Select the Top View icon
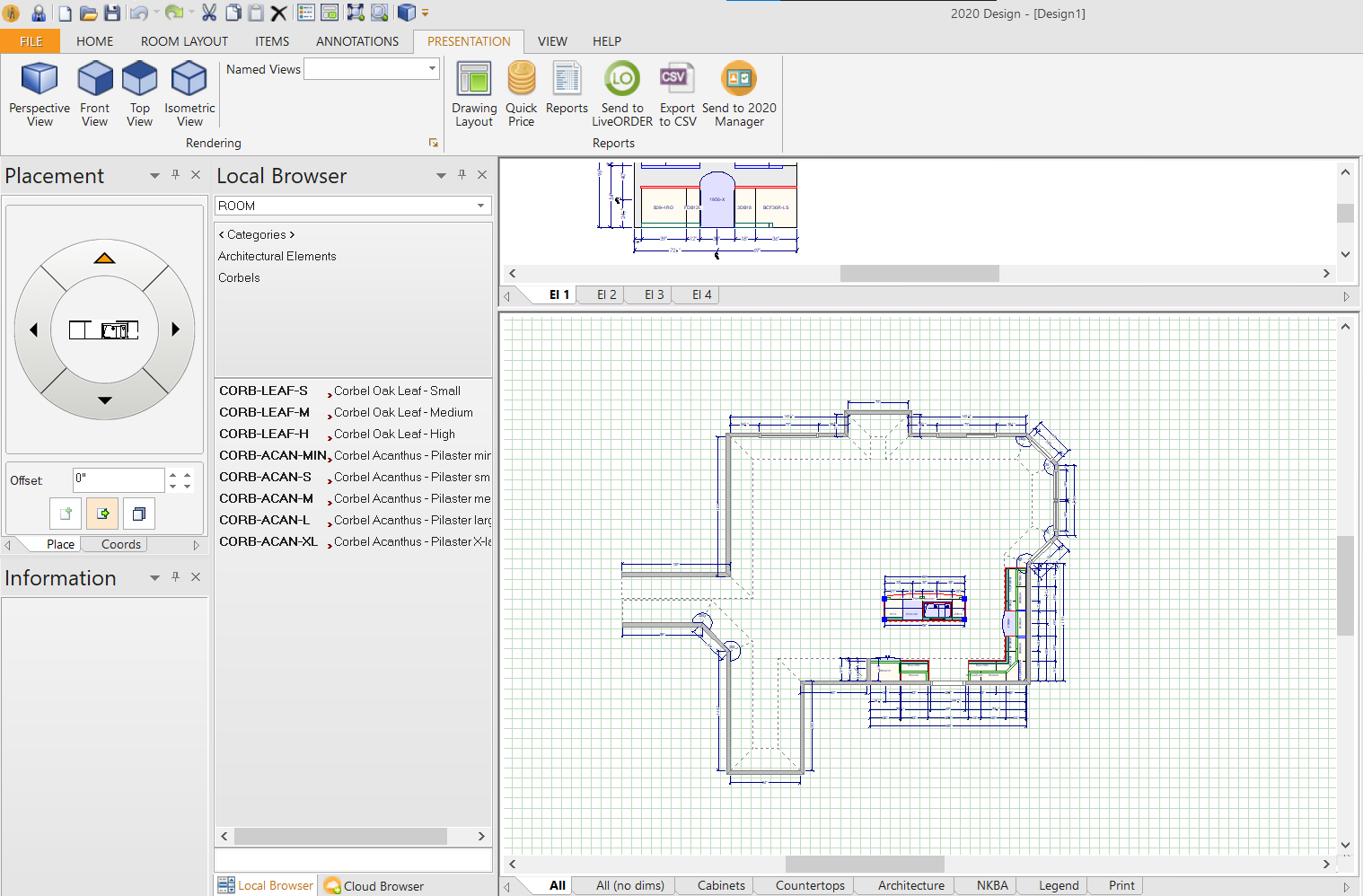This screenshot has height=896, width=1363. click(139, 93)
